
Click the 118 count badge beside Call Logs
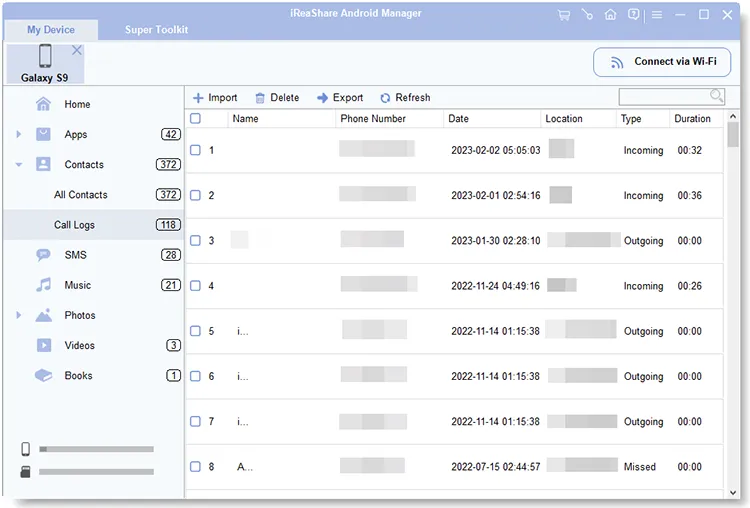pos(168,224)
